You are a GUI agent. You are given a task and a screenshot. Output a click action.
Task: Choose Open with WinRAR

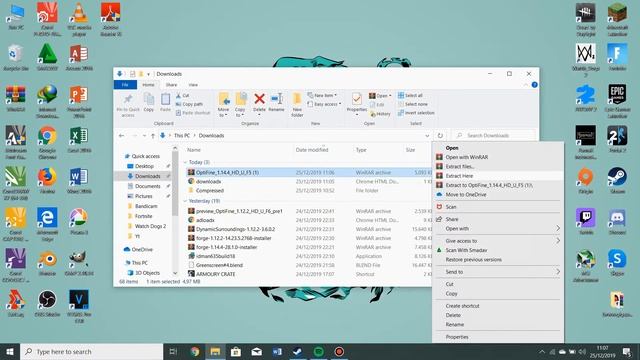coord(498,157)
